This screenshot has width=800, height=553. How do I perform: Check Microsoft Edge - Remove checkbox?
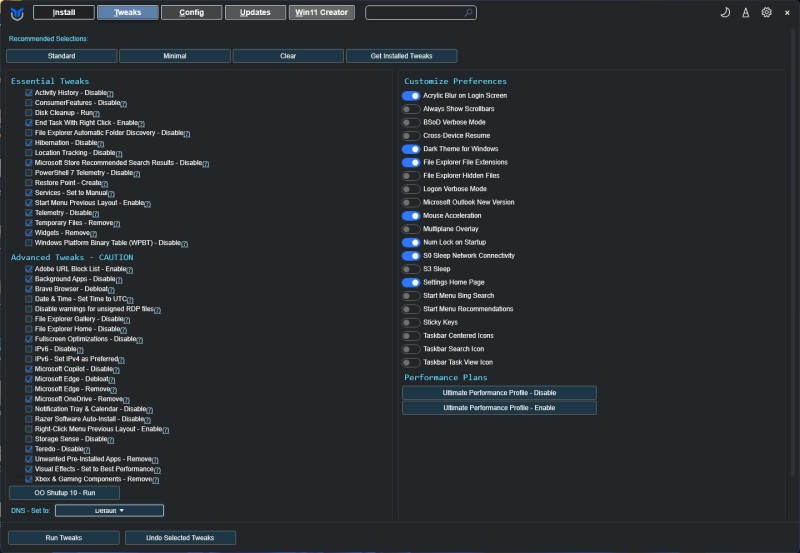tap(29, 389)
